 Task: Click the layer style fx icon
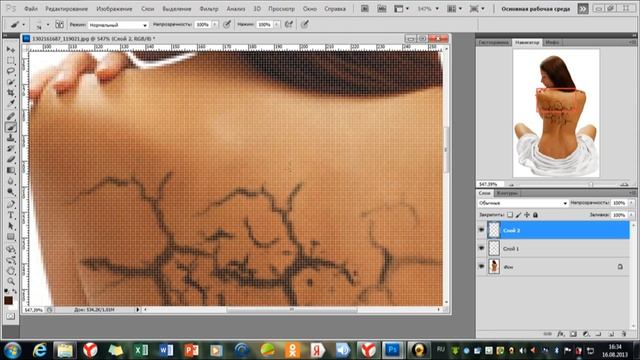(x=561, y=333)
